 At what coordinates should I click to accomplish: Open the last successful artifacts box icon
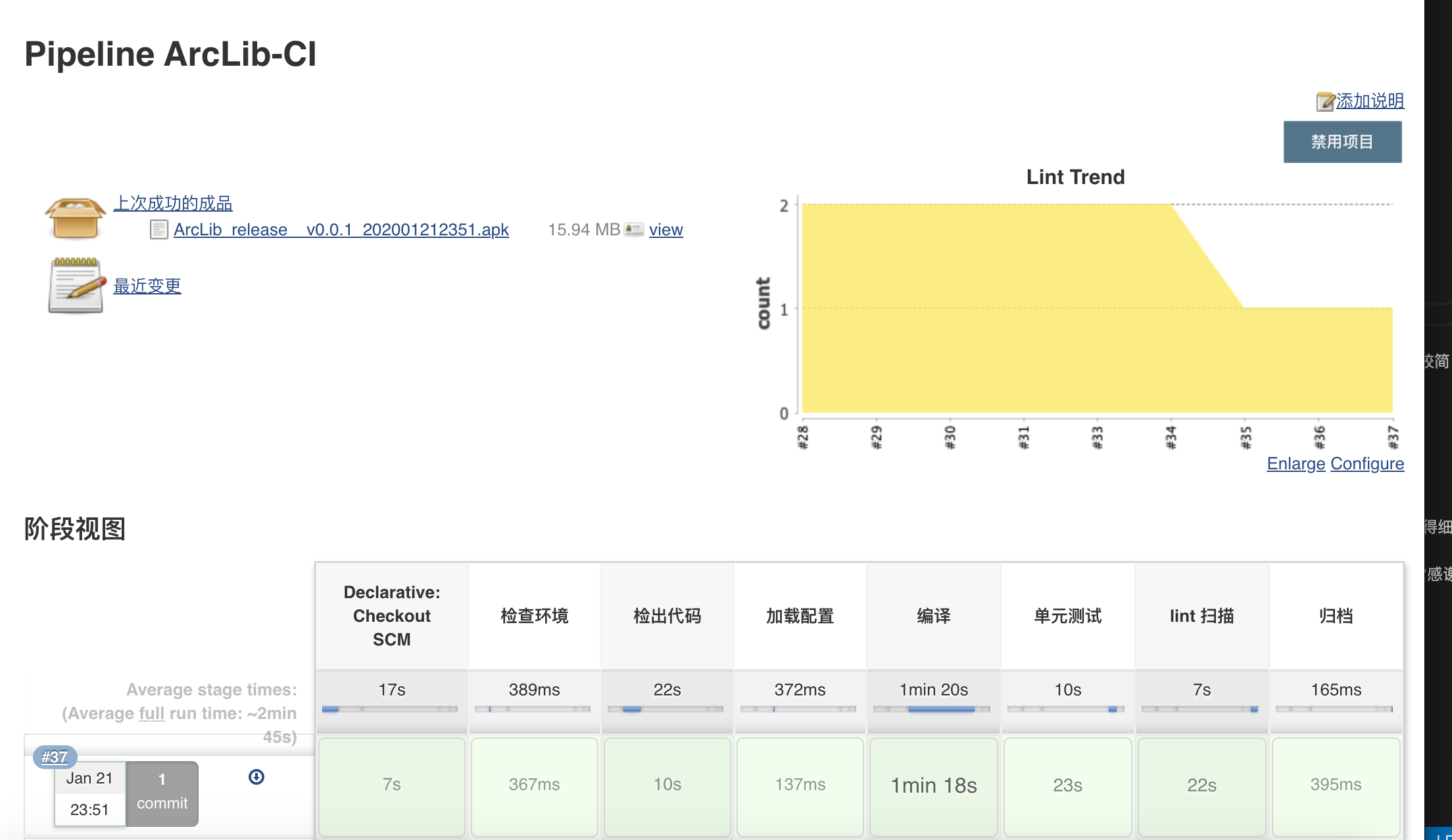coord(75,218)
